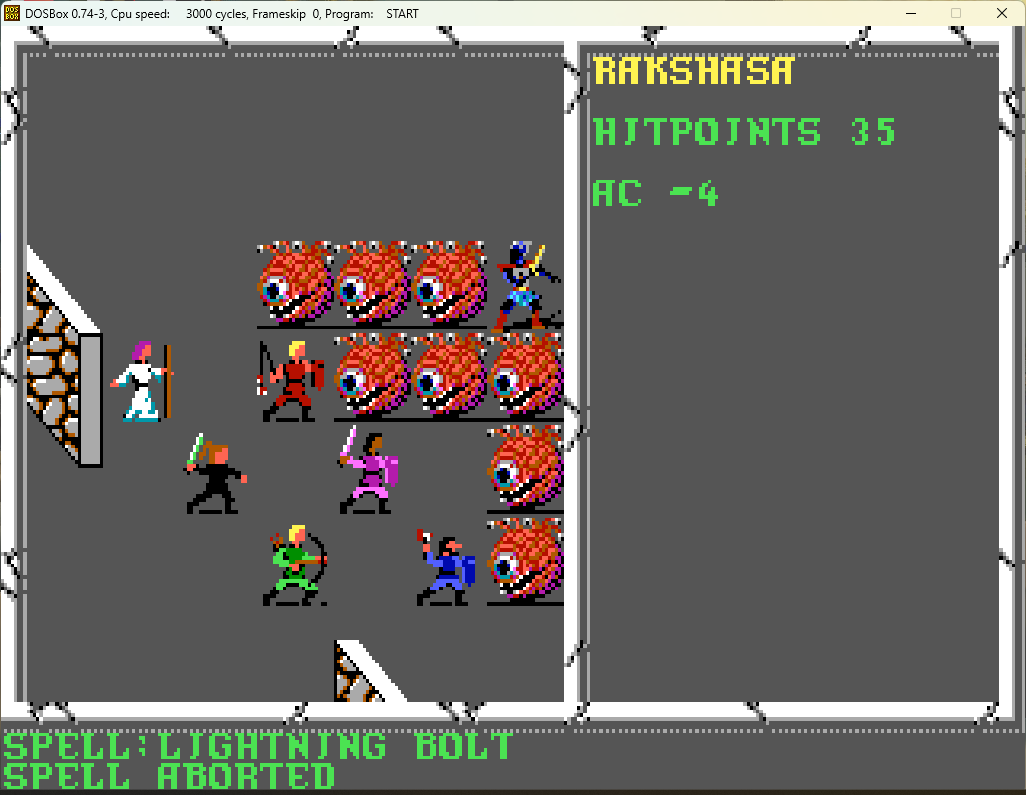This screenshot has width=1026, height=795.
Task: Click the DOSBox icon in the title bar
Action: pos(11,13)
